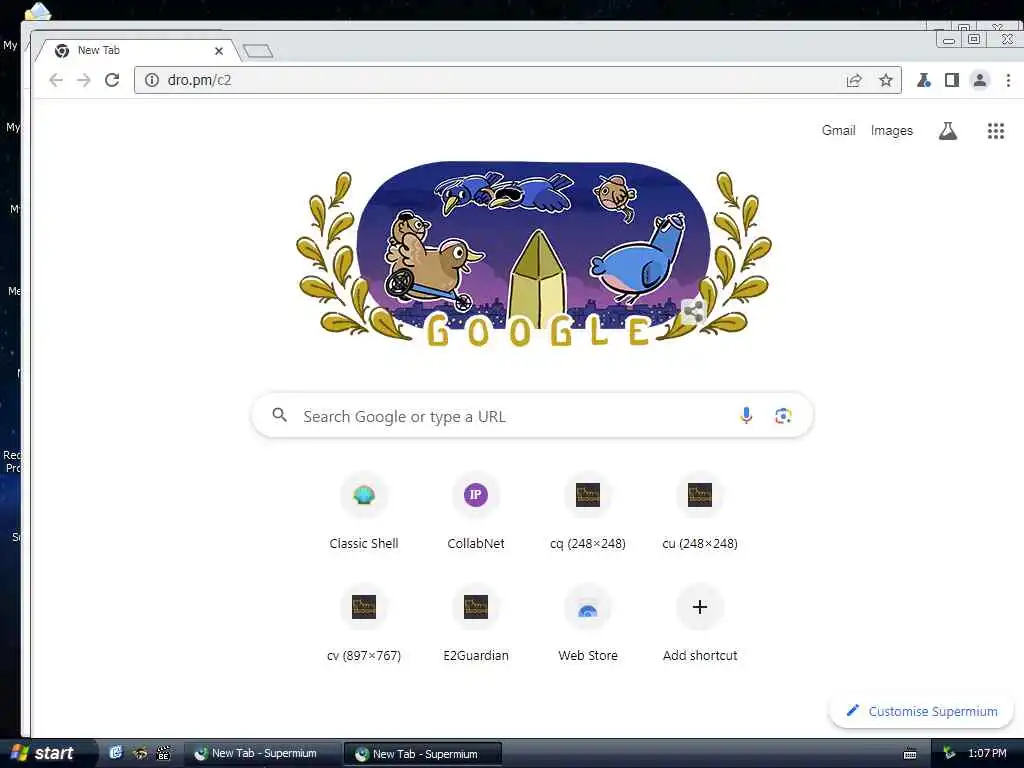Screen dimensions: 1024x768
Task: View site information icon in address bar
Action: point(152,80)
